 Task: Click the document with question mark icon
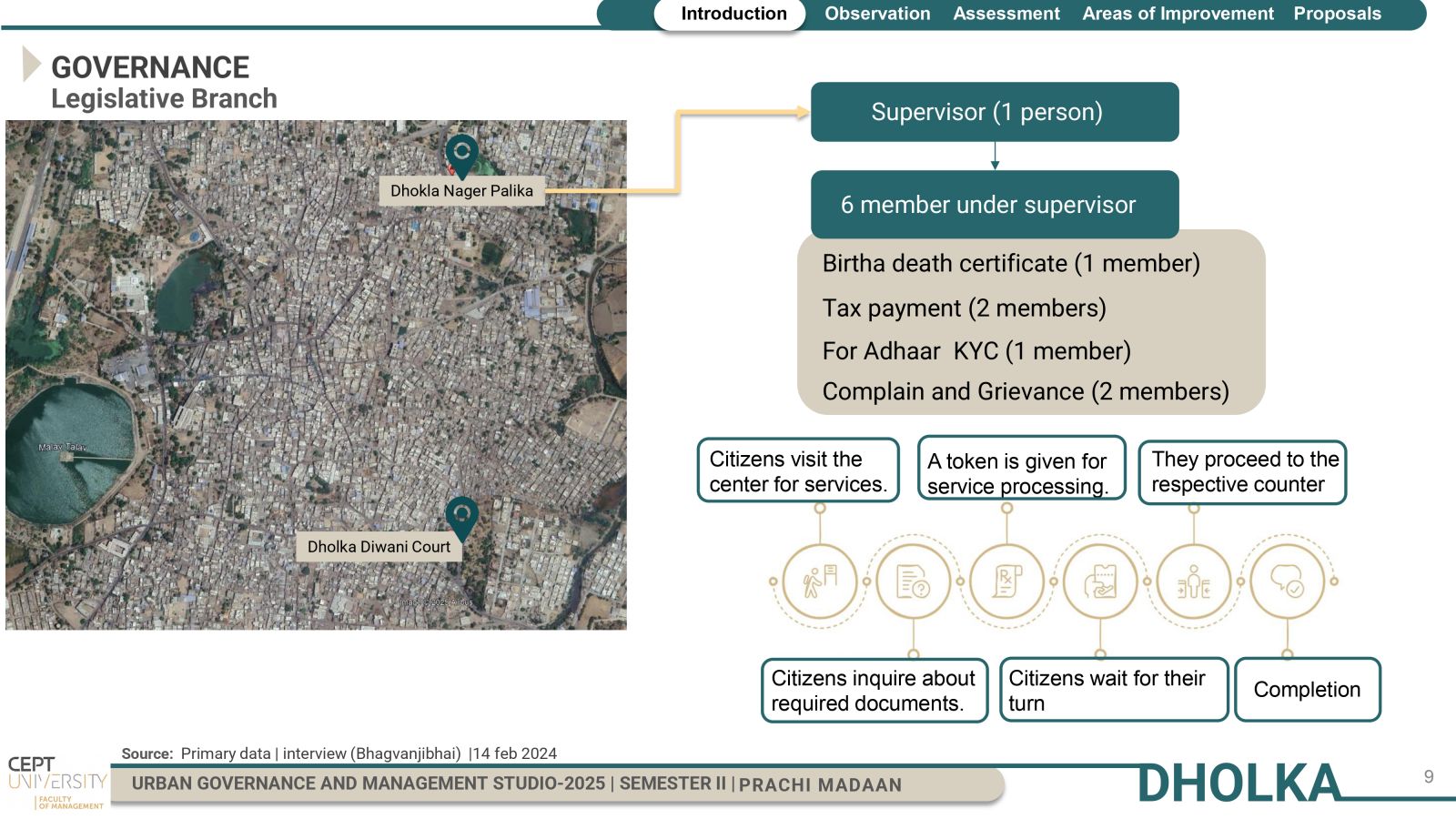click(x=913, y=581)
